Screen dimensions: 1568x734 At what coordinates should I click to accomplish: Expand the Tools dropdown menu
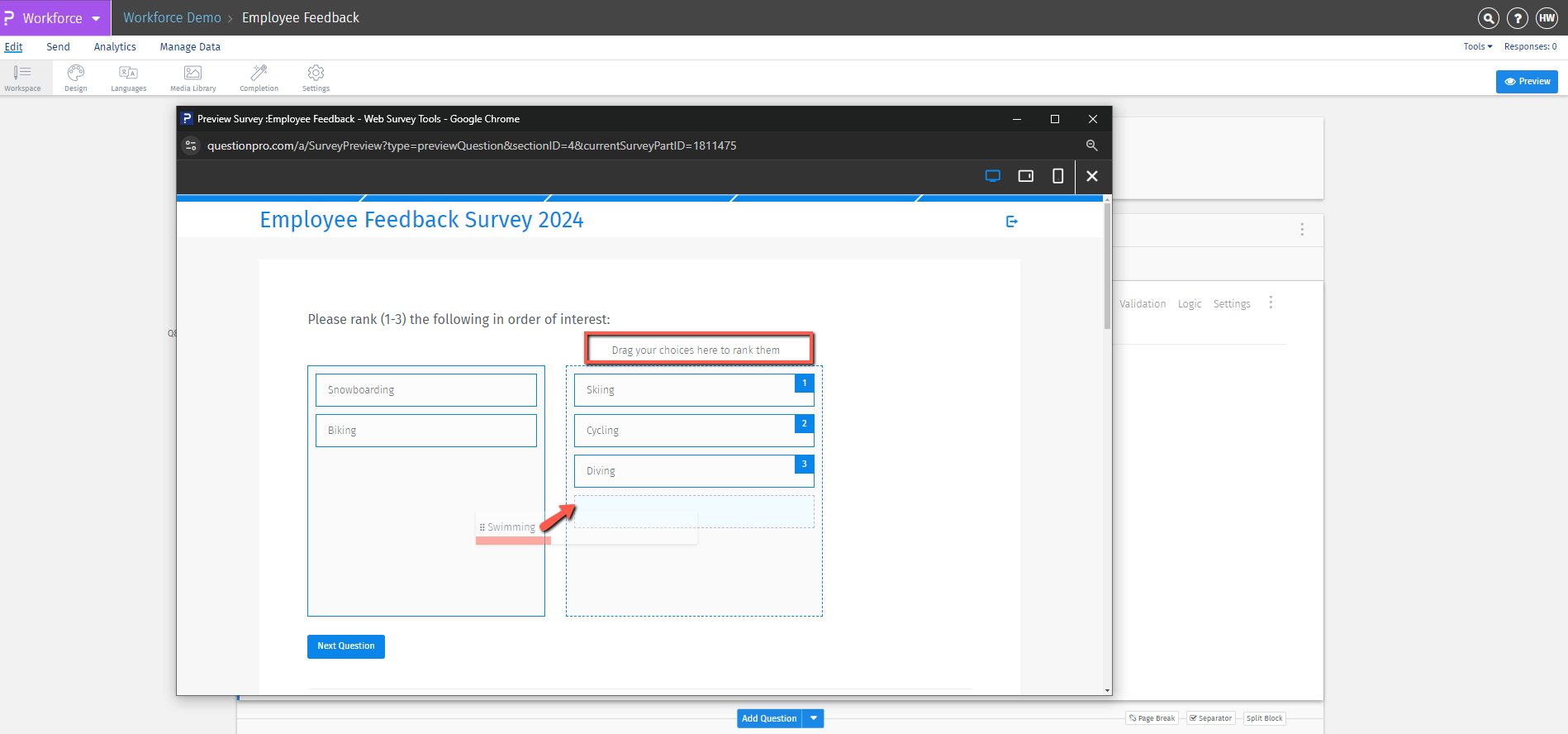click(x=1478, y=46)
